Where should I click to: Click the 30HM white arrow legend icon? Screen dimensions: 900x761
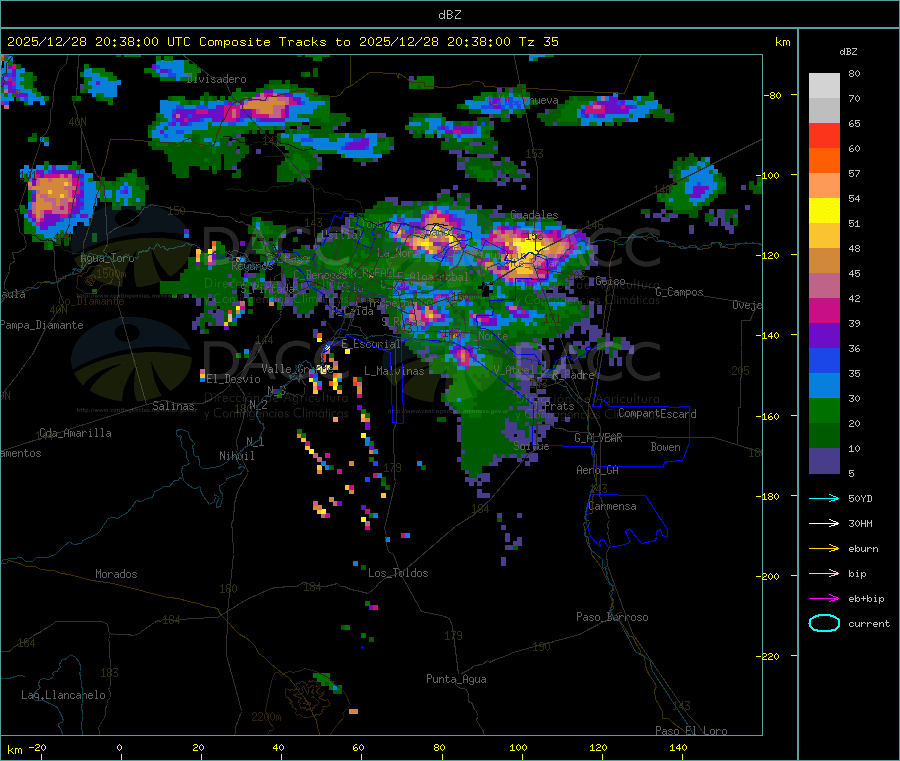824,523
